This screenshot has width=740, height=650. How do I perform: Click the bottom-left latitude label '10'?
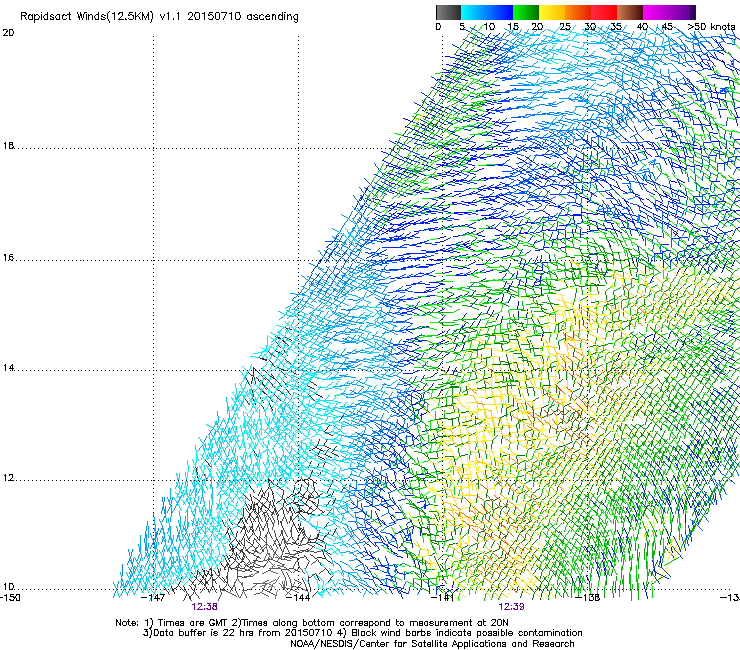click(8, 587)
